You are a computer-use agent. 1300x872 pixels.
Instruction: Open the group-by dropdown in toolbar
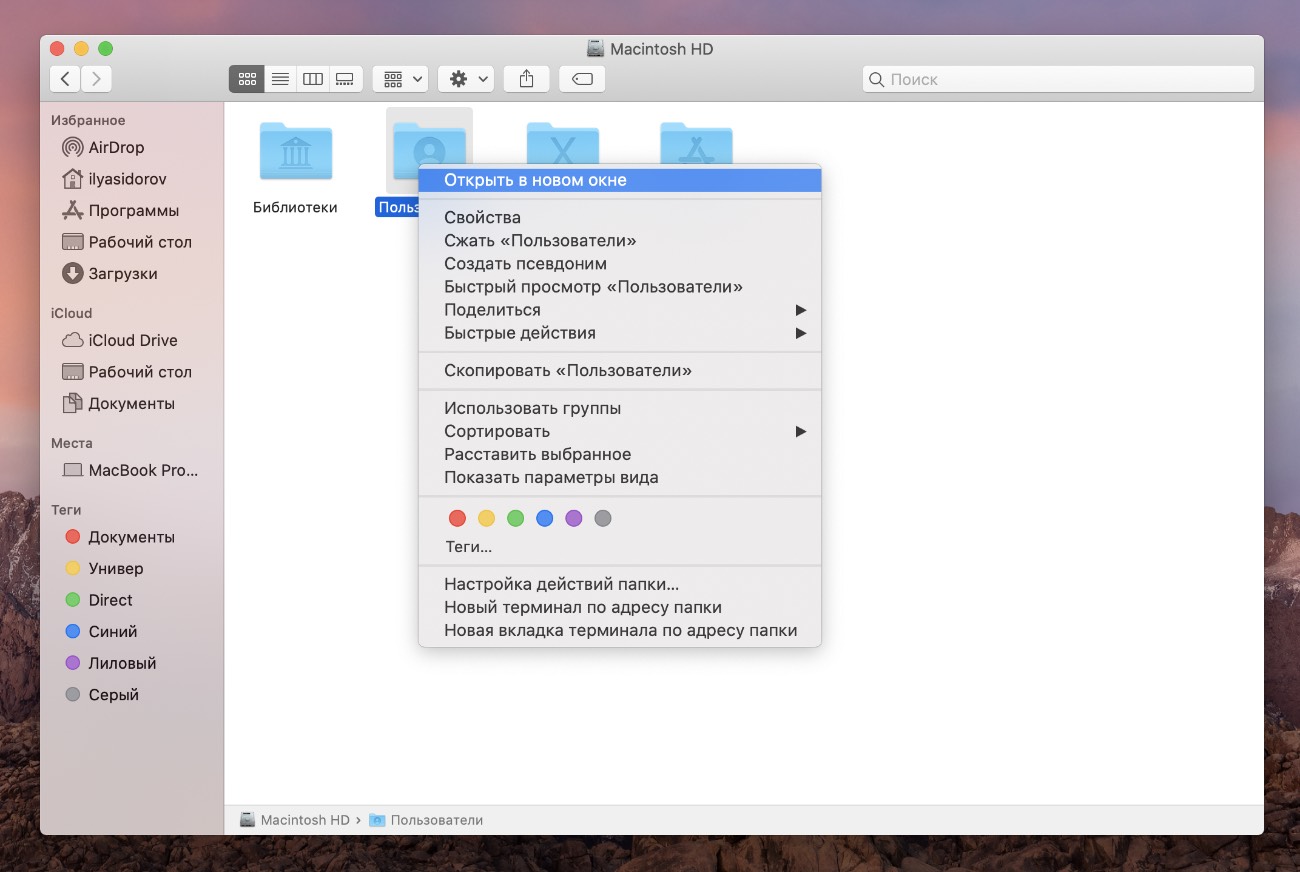click(x=400, y=79)
